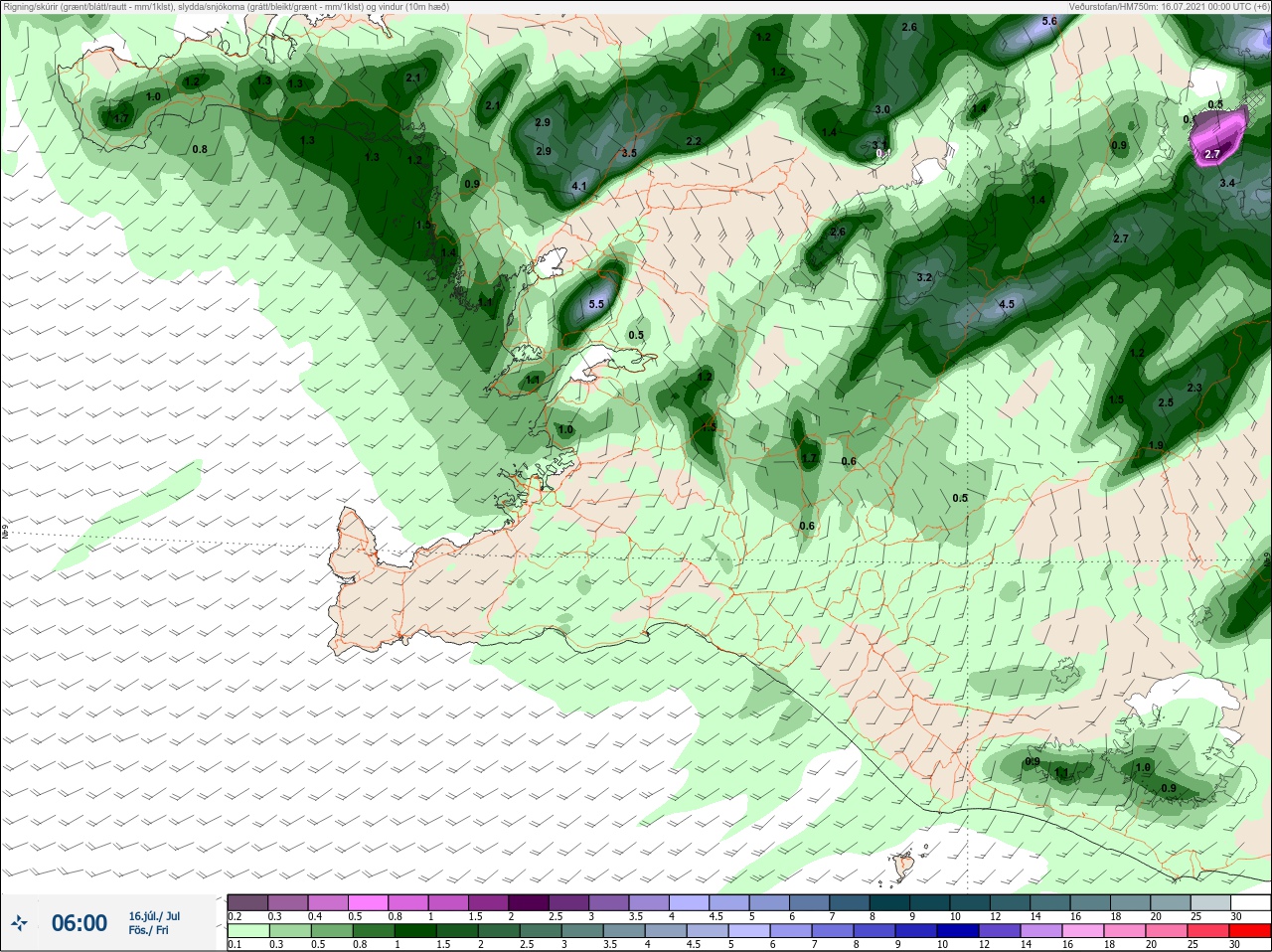Pick the red 30 swatch in lower legend row

(x=1250, y=931)
